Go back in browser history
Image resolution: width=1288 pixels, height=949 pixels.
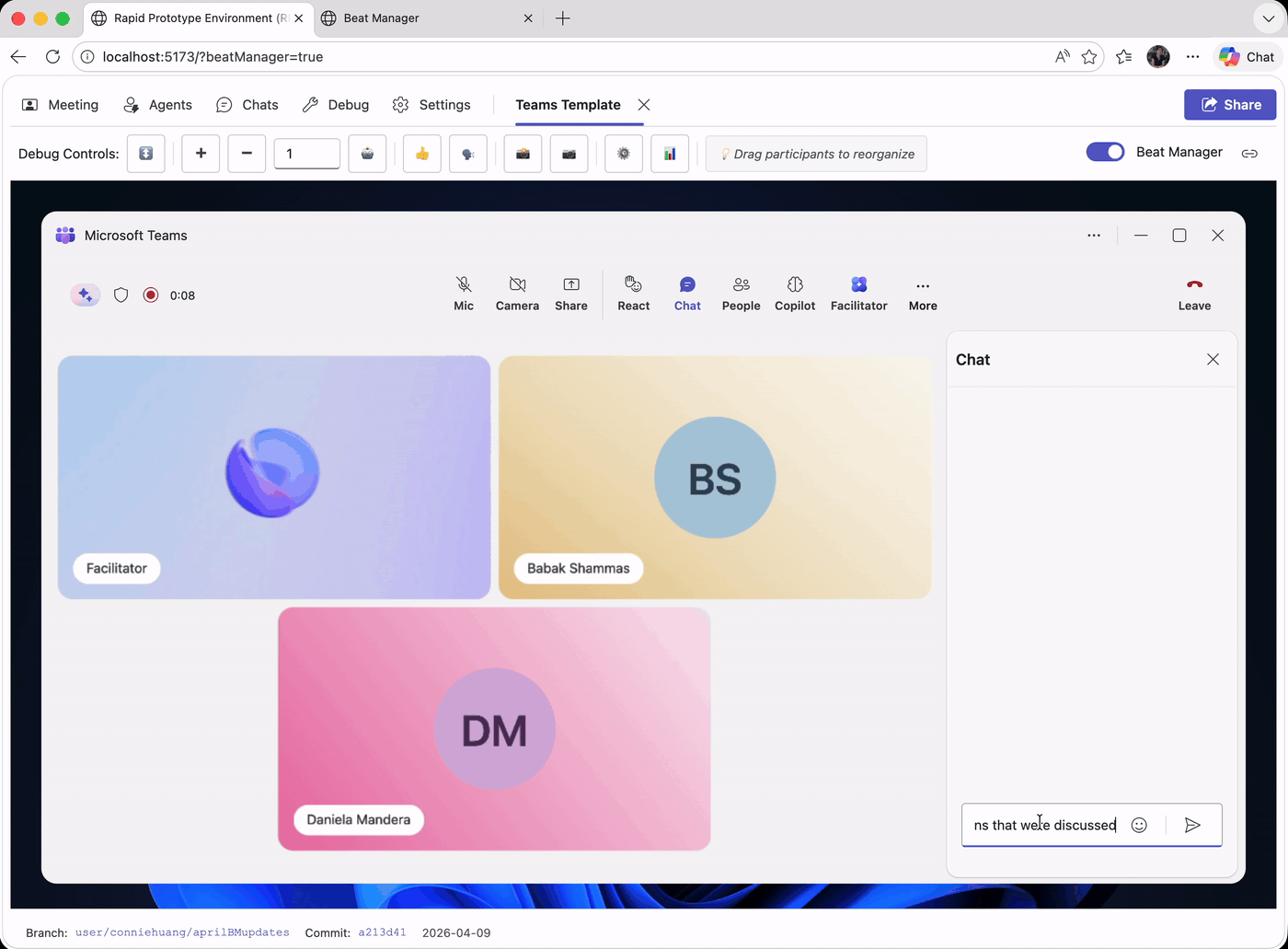pyautogui.click(x=18, y=57)
